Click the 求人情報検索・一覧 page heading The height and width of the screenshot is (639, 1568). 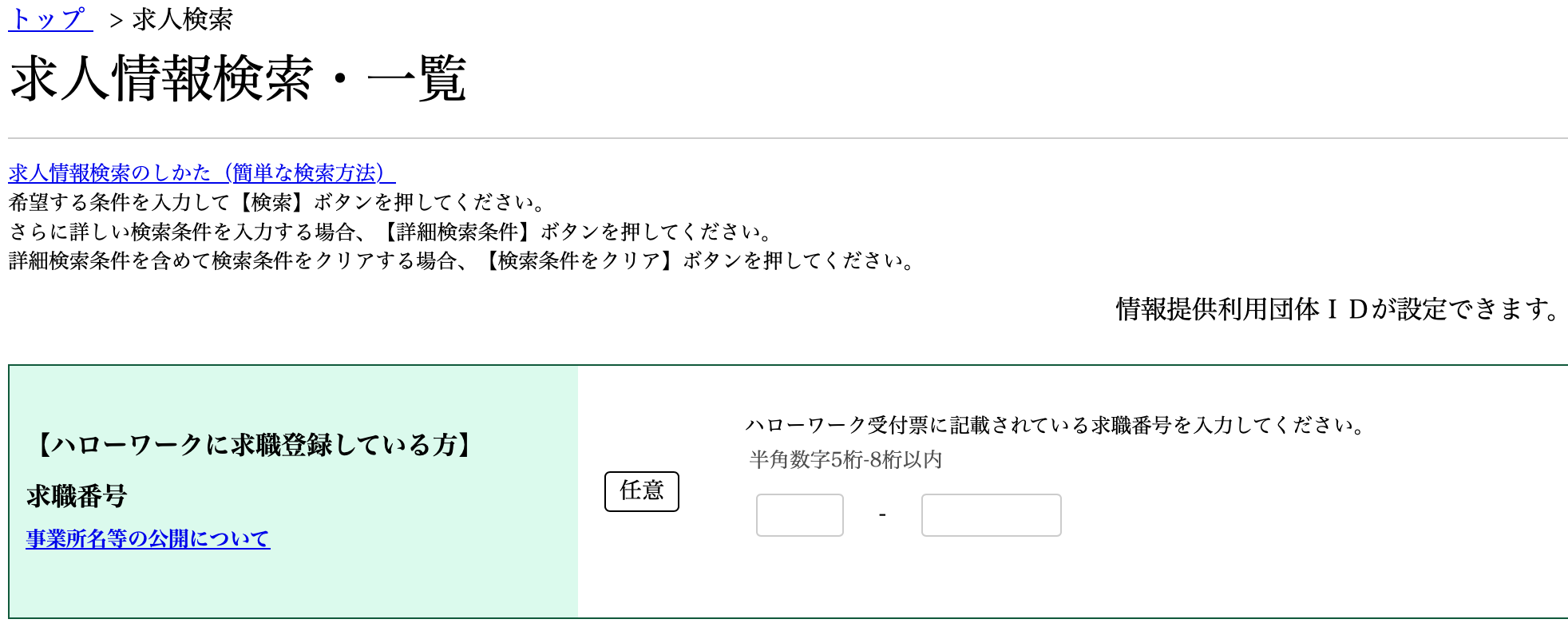238,78
